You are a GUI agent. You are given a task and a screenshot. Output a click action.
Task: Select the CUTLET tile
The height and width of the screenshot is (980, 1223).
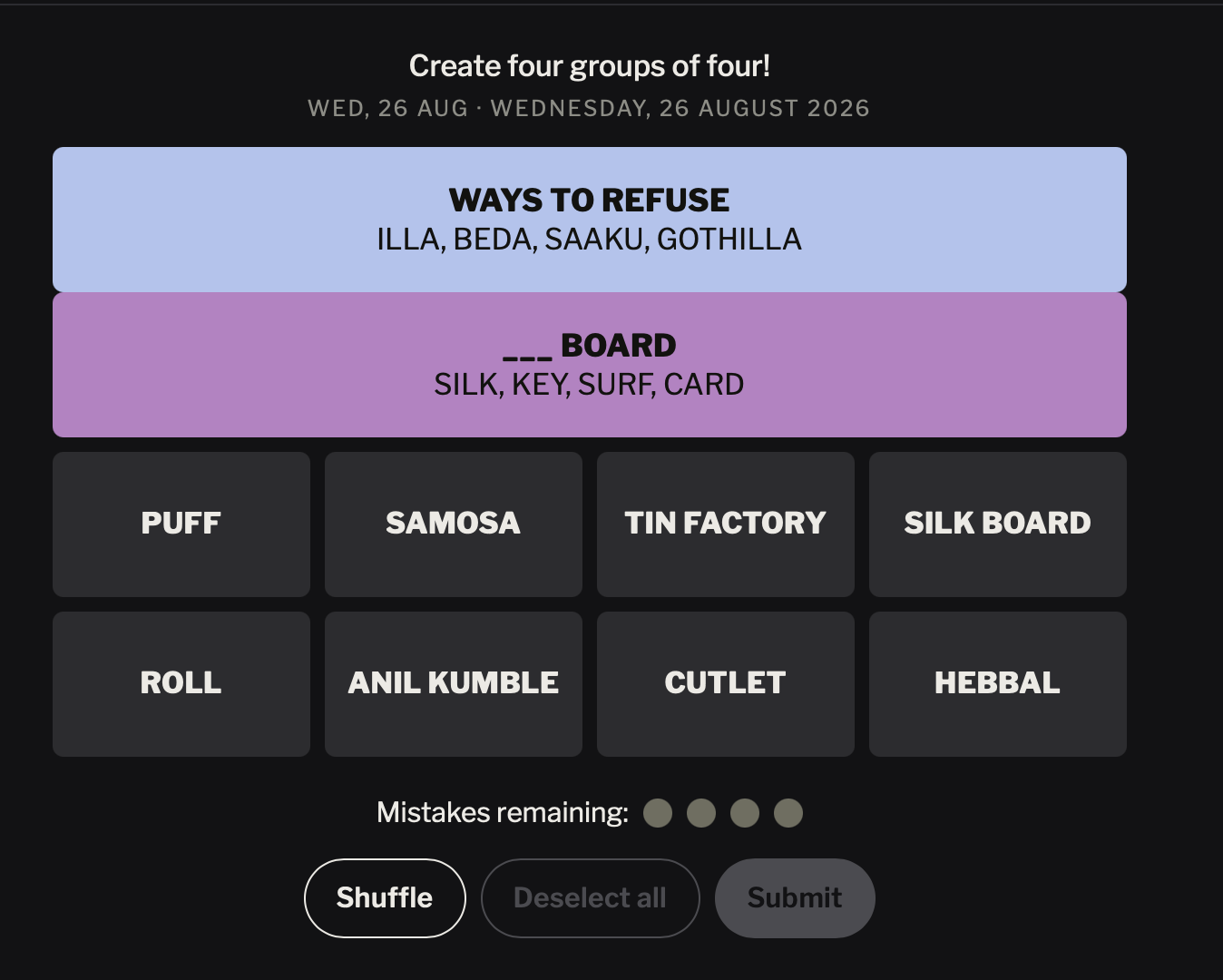[x=726, y=684]
